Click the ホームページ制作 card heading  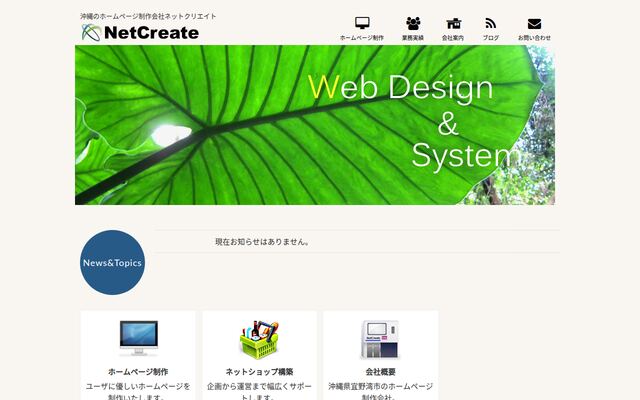138,372
